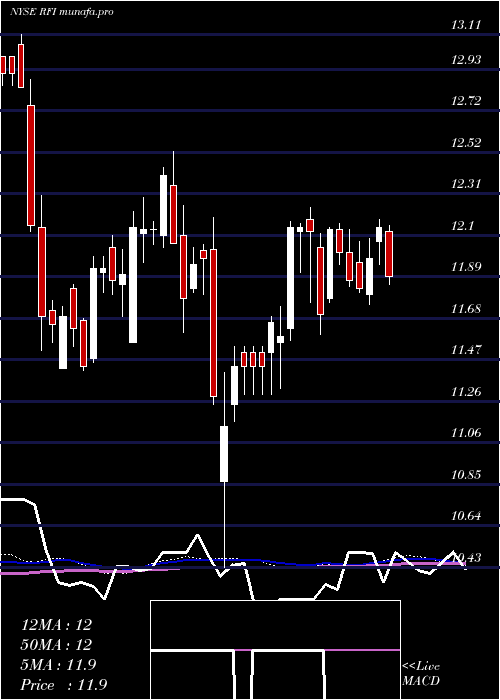Click the 10.85 price axis label
The width and height of the screenshot is (500, 700).
(x=466, y=474)
